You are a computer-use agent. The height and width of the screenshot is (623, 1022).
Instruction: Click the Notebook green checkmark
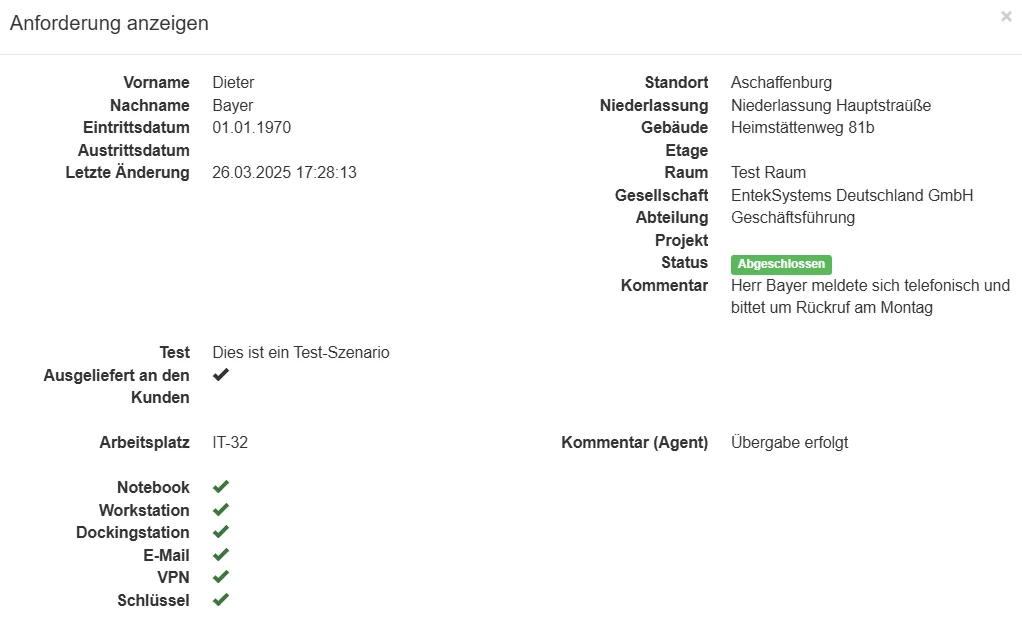point(221,487)
